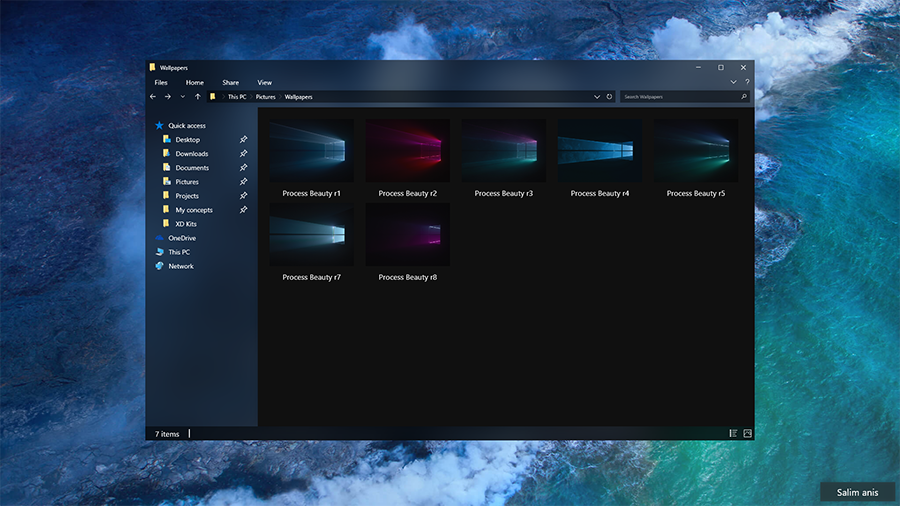Expand the ribbon with the chevron
The height and width of the screenshot is (506, 900).
pos(734,82)
